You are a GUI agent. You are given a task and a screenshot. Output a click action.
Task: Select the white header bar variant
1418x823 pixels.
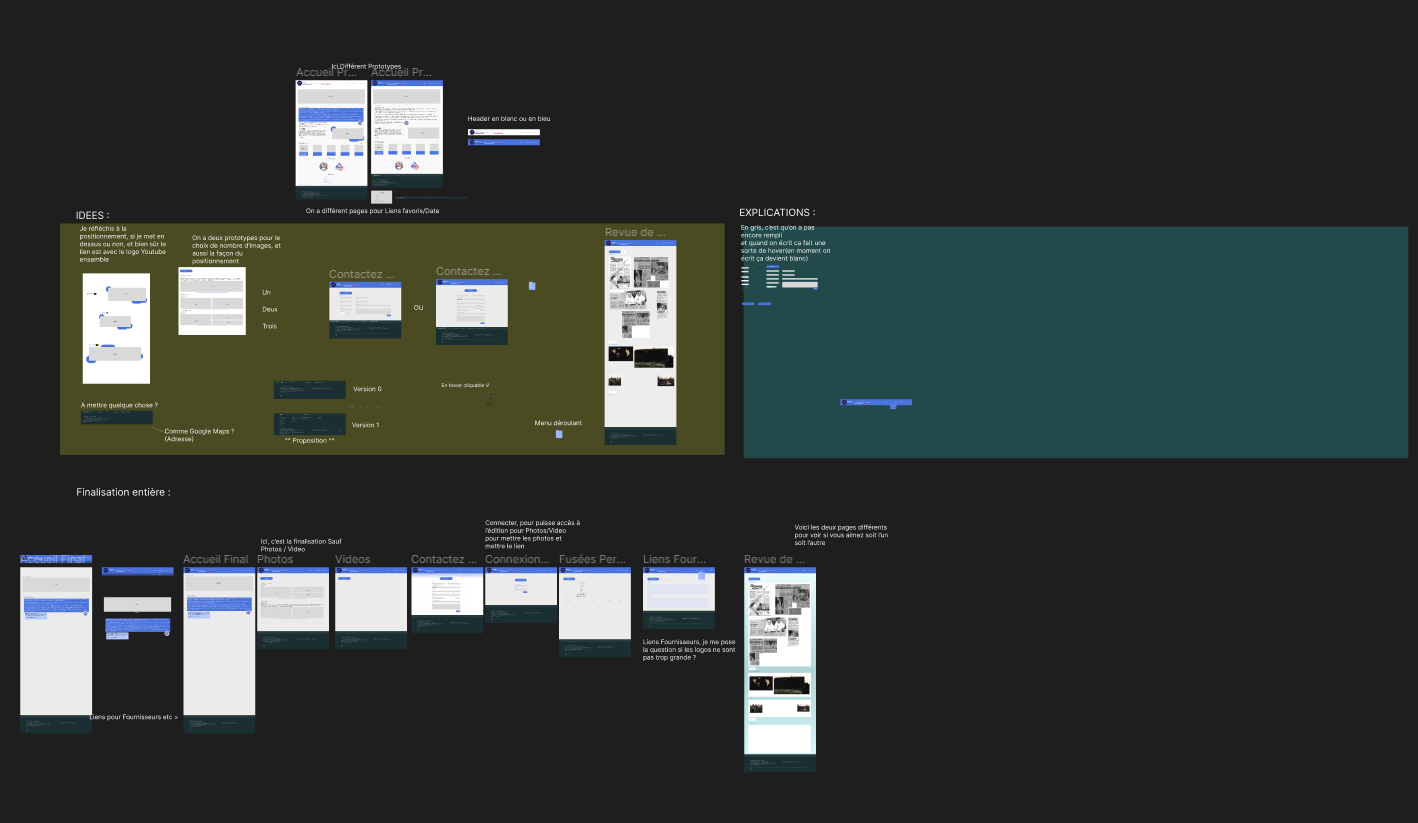point(504,132)
